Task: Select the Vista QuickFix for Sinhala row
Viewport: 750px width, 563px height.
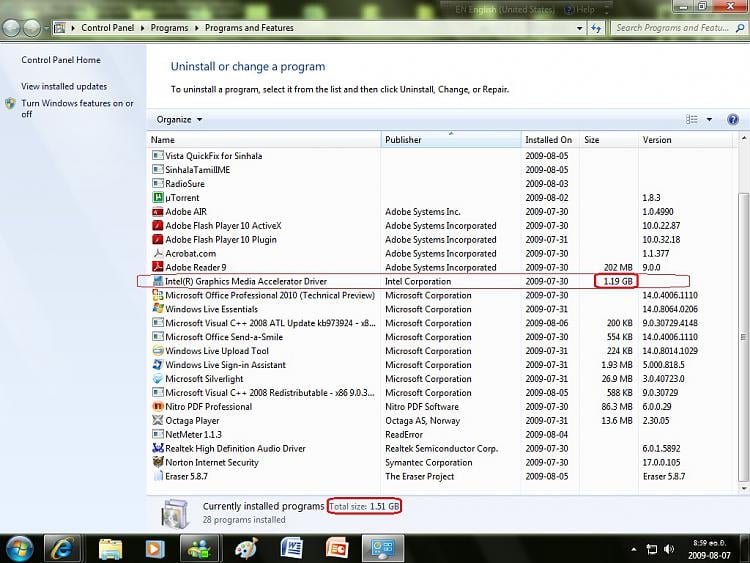Action: pyautogui.click(x=442, y=155)
